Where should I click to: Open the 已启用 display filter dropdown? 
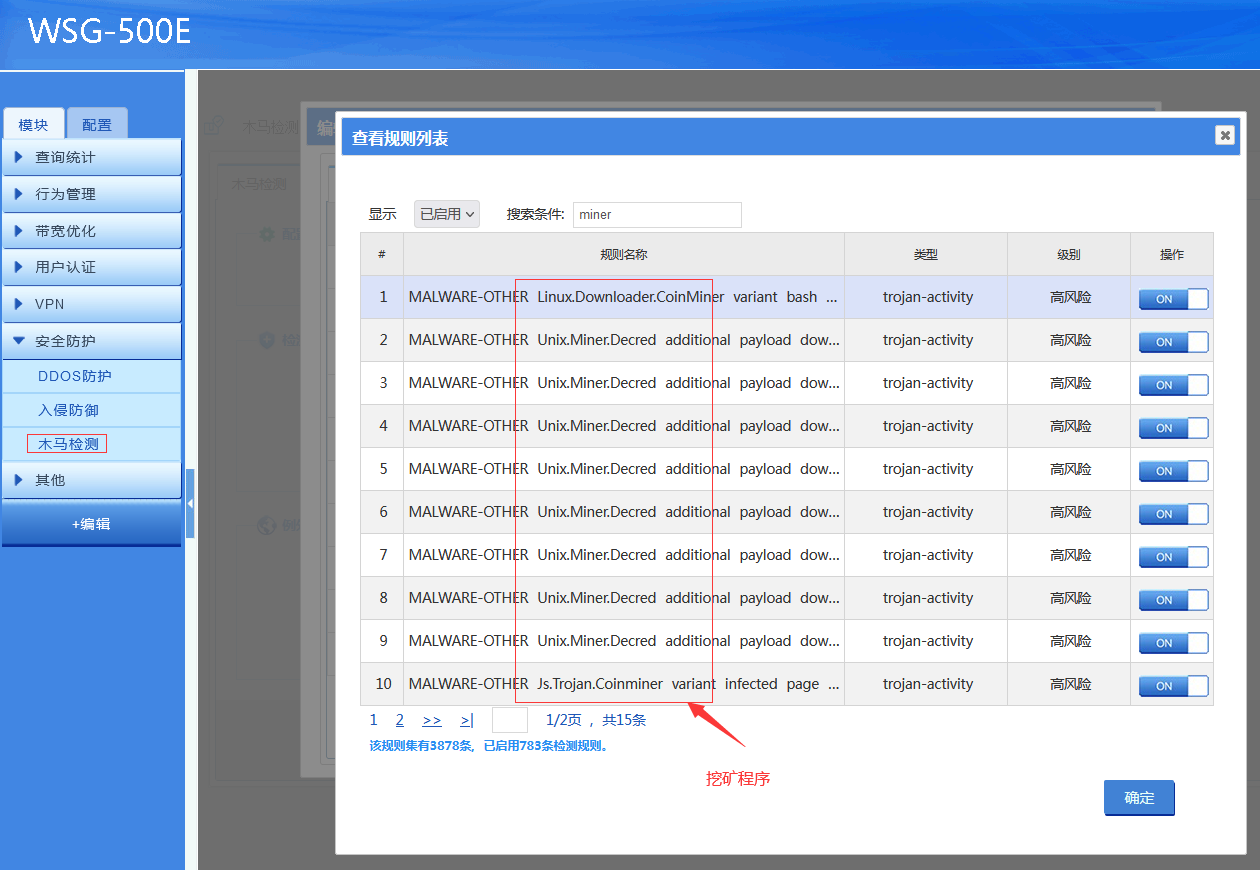click(447, 214)
